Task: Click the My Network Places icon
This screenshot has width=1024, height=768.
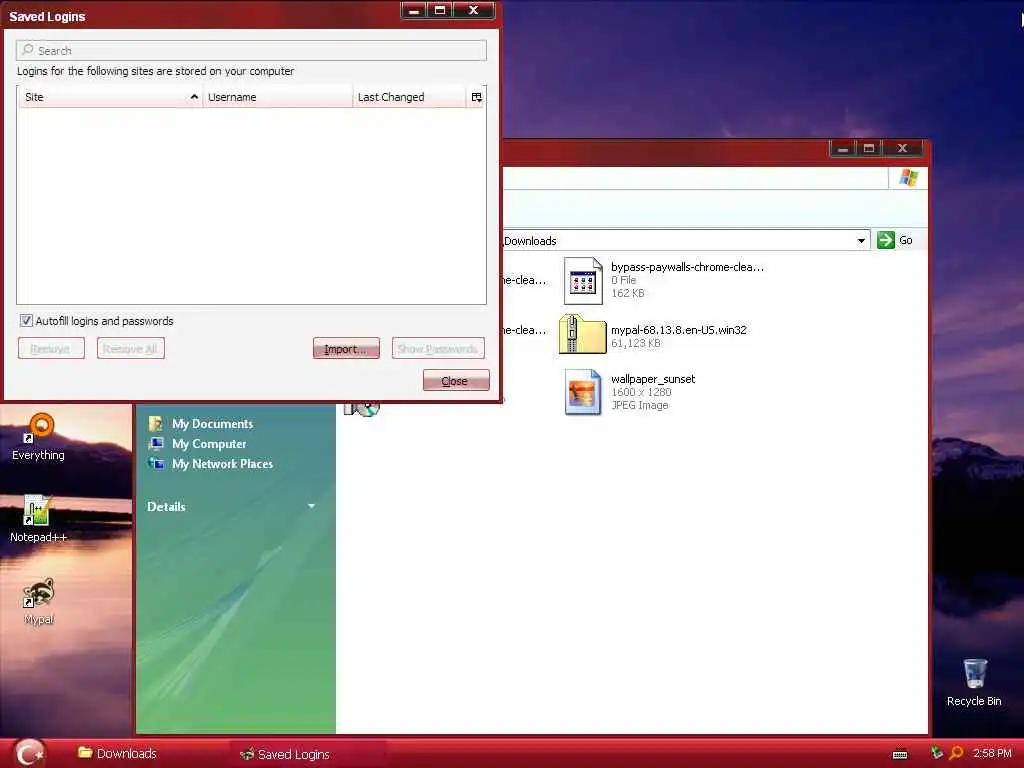Action: 156,464
